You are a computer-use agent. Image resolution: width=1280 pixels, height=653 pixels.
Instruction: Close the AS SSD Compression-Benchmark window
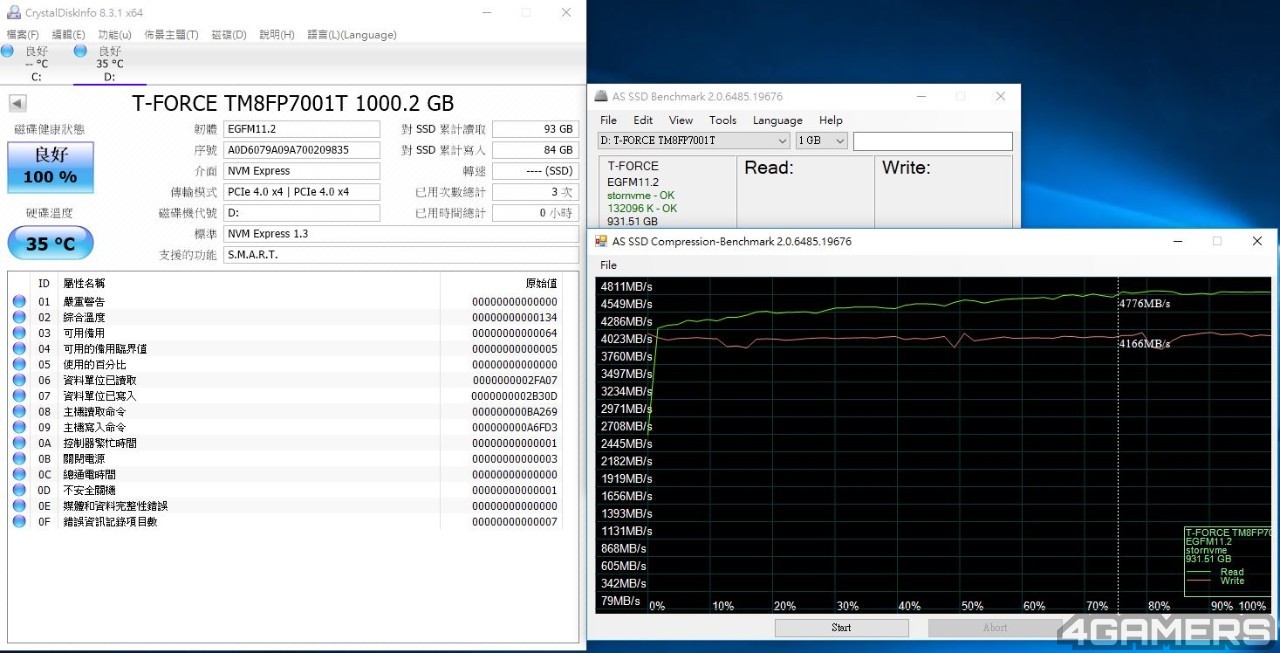pyautogui.click(x=1257, y=241)
